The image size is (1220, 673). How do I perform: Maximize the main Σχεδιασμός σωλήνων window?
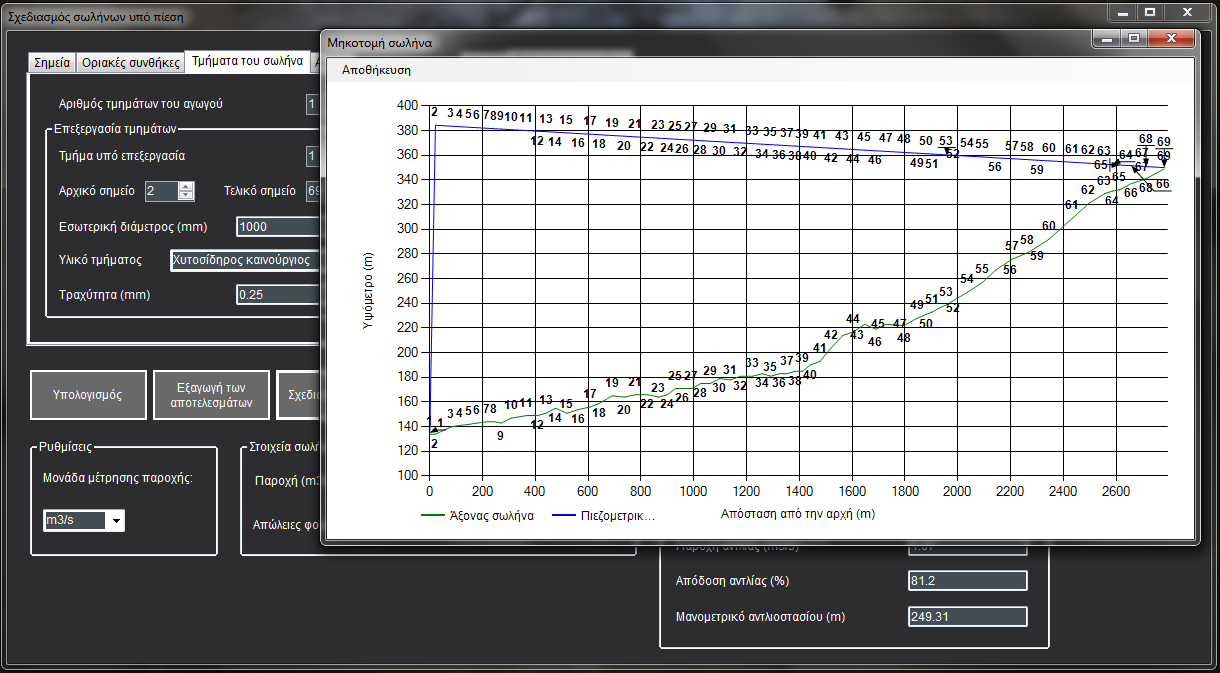[x=1150, y=13]
